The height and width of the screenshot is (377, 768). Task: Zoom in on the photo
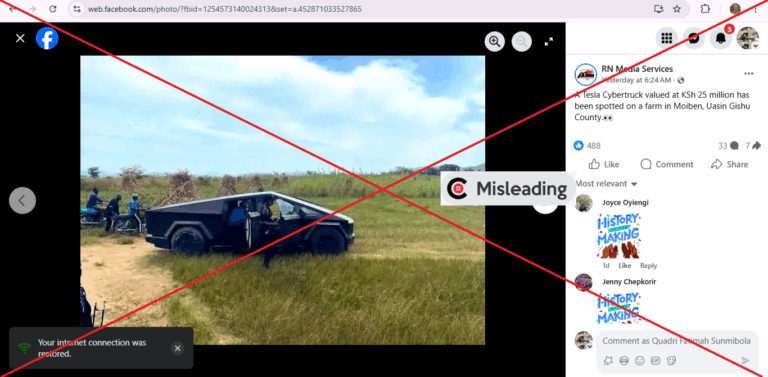tap(495, 42)
